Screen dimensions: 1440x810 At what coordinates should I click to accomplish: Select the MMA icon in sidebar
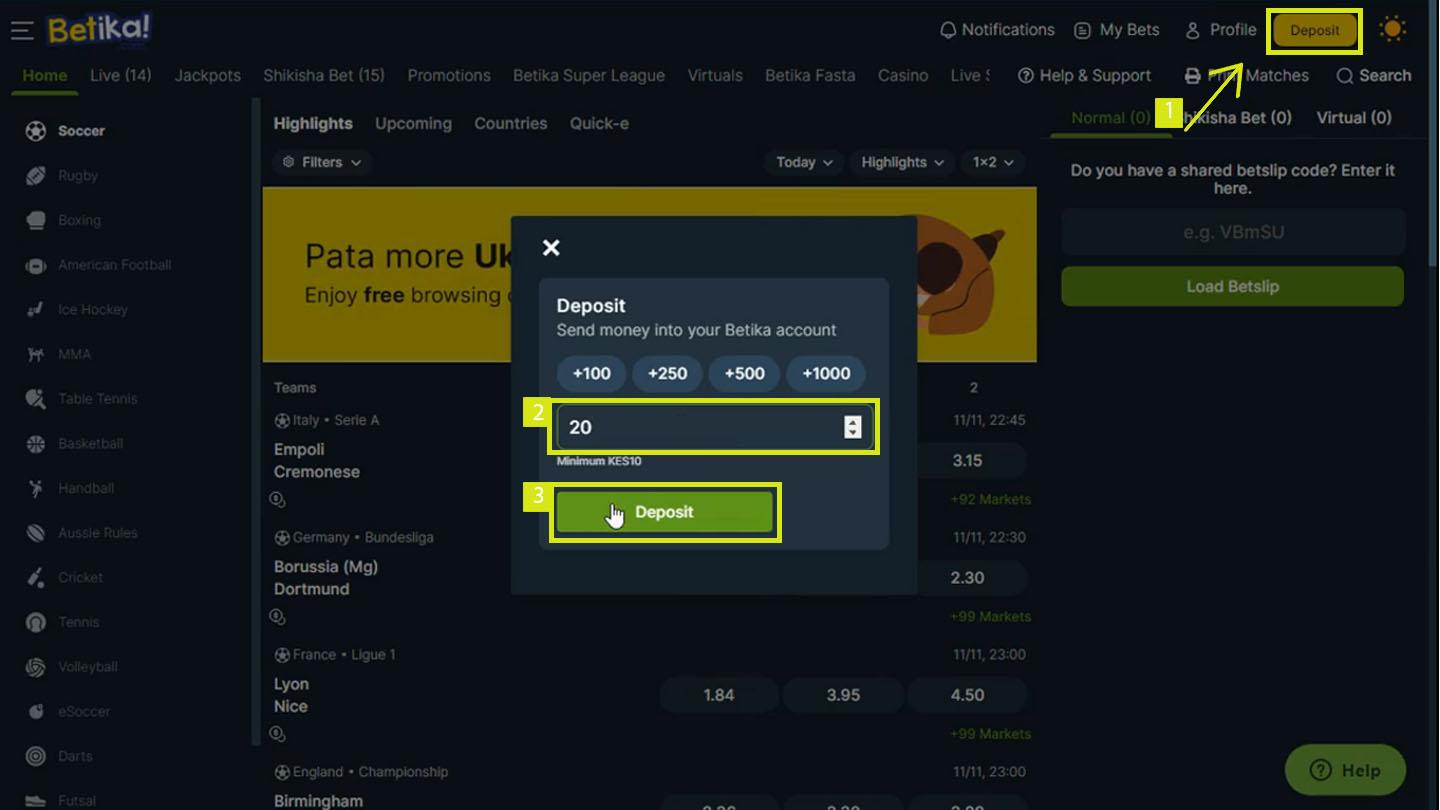click(36, 354)
